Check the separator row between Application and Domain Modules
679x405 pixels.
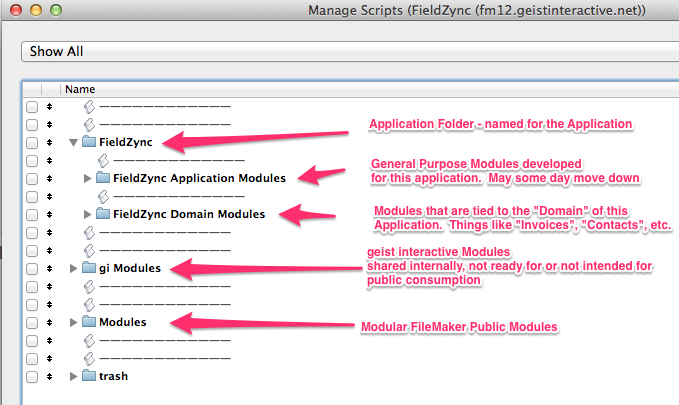point(32,197)
